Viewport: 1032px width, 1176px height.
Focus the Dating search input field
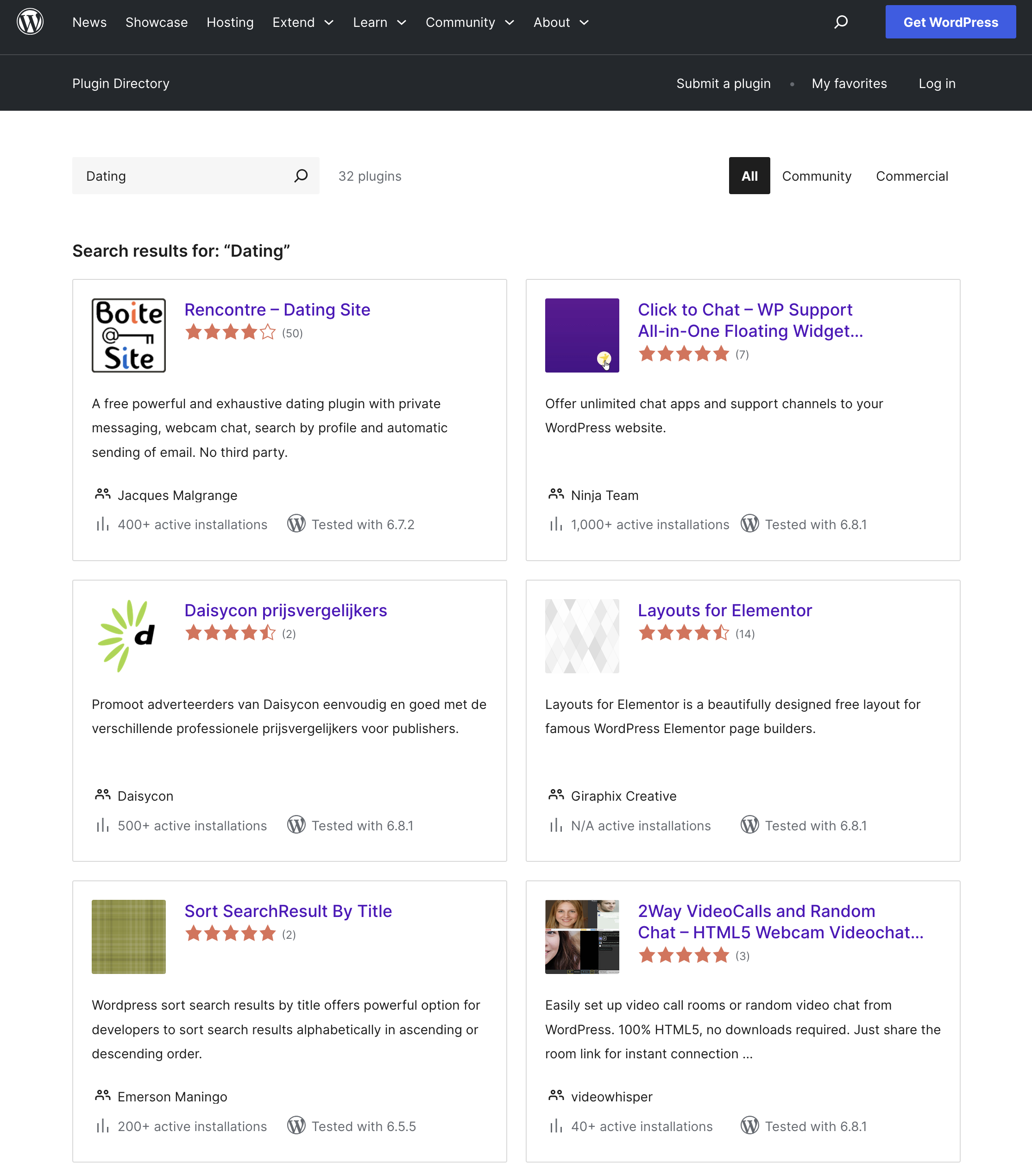point(195,176)
